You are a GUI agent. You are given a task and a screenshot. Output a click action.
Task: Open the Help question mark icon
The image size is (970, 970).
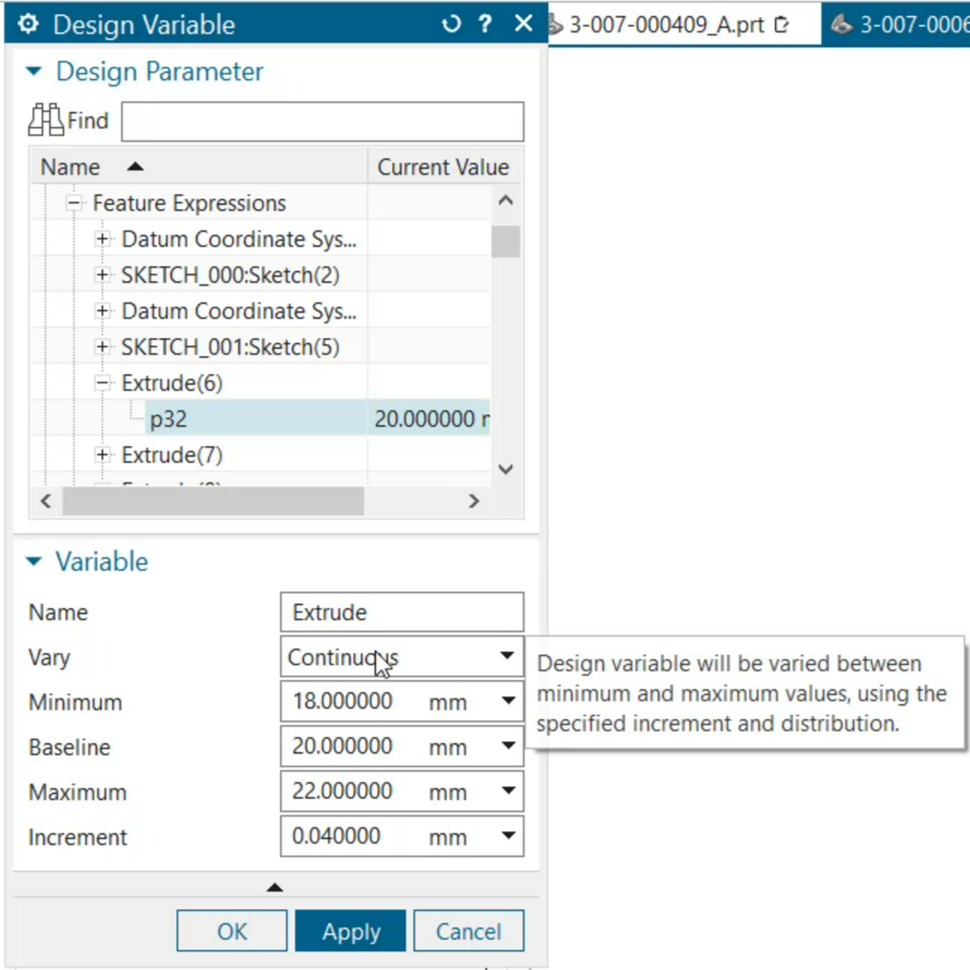(486, 24)
